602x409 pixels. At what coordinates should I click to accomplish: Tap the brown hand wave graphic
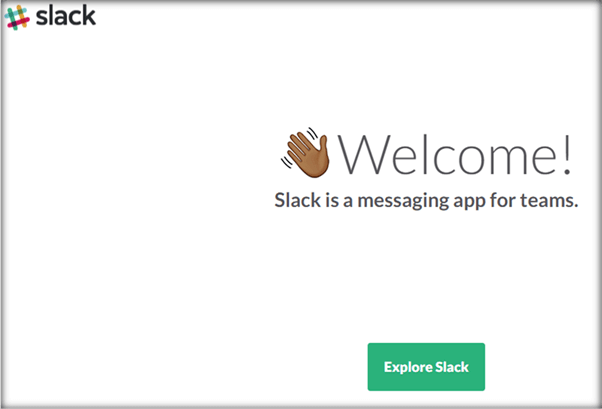tap(306, 152)
